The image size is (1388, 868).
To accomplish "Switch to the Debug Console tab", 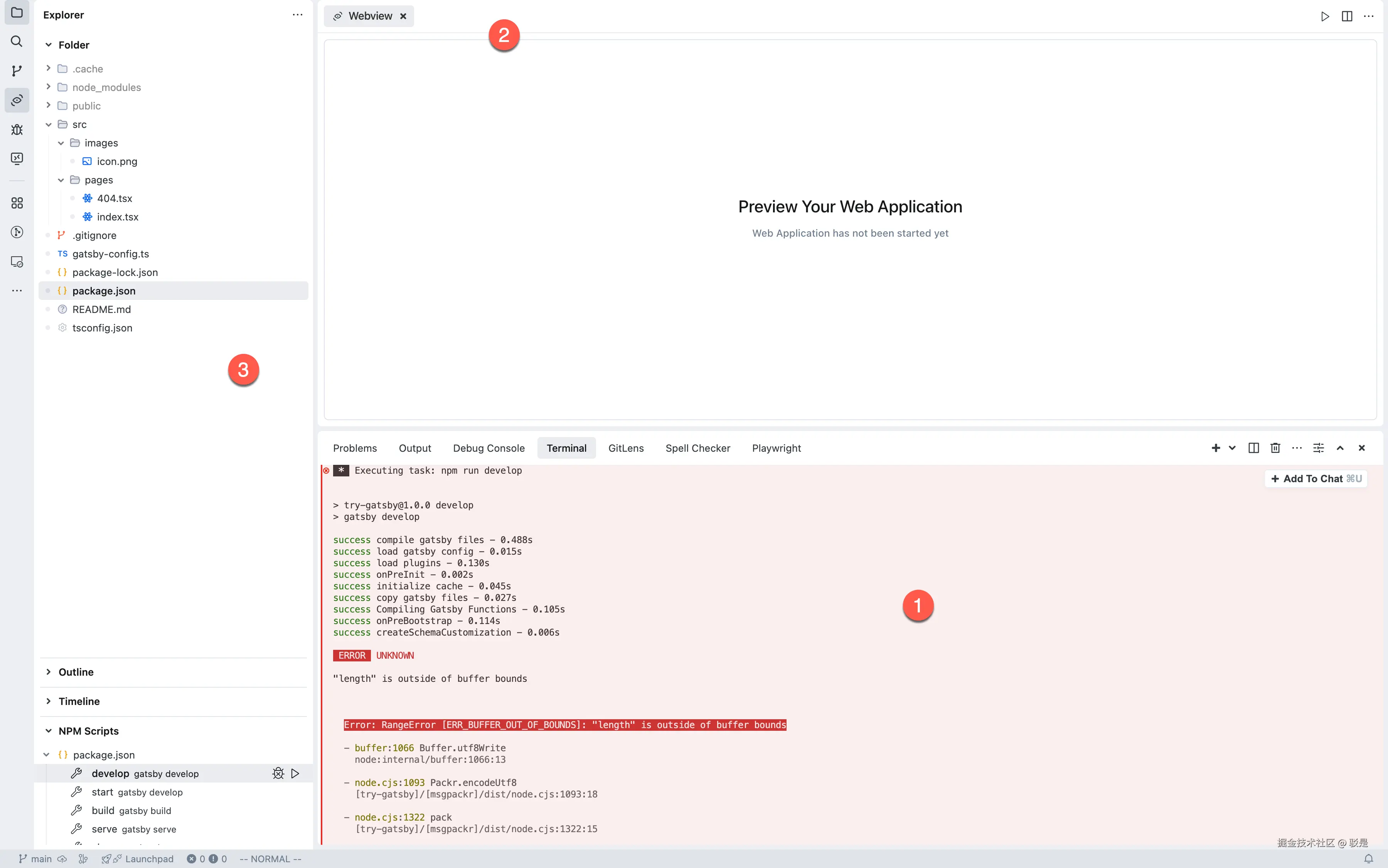I will [488, 448].
